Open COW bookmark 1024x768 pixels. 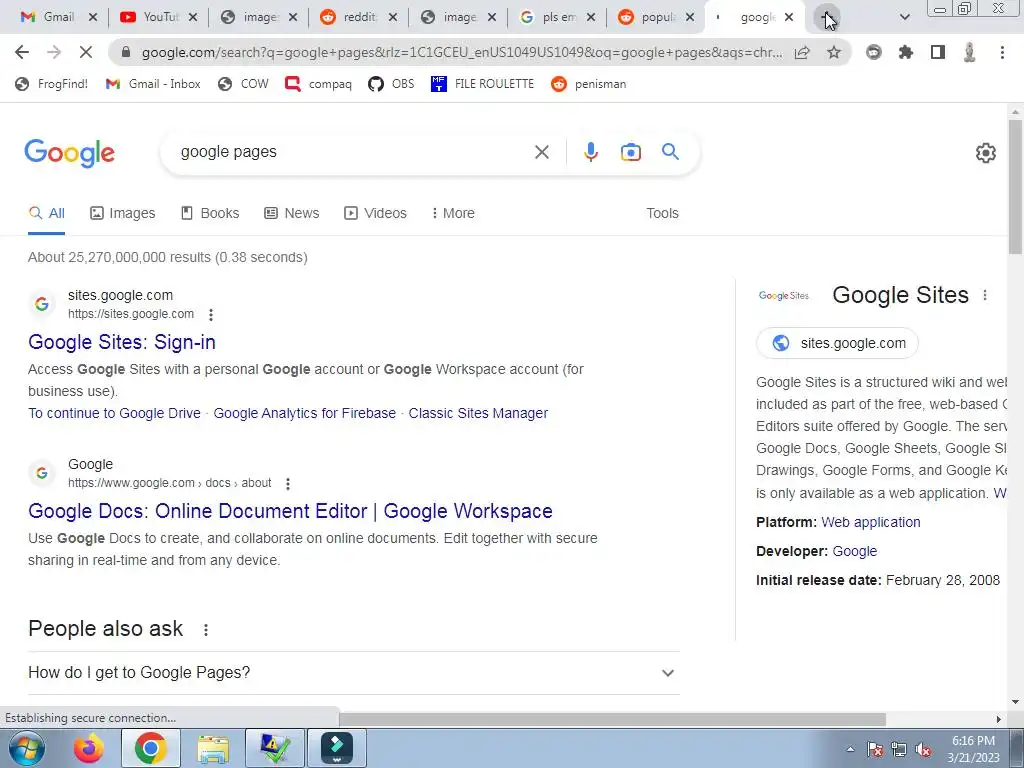[x=243, y=84]
